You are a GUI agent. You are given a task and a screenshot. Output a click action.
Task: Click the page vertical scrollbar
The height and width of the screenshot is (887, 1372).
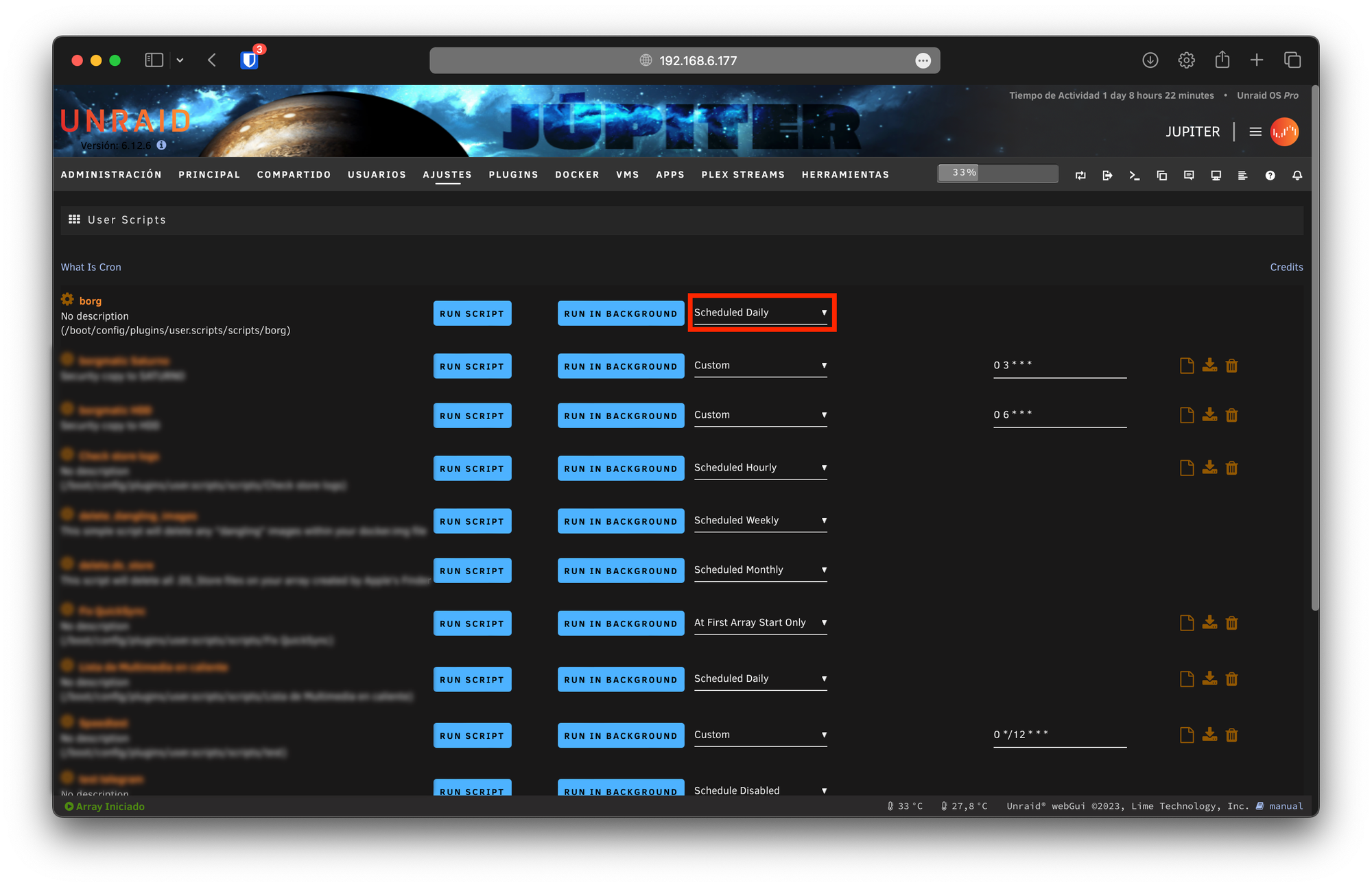coord(1314,348)
